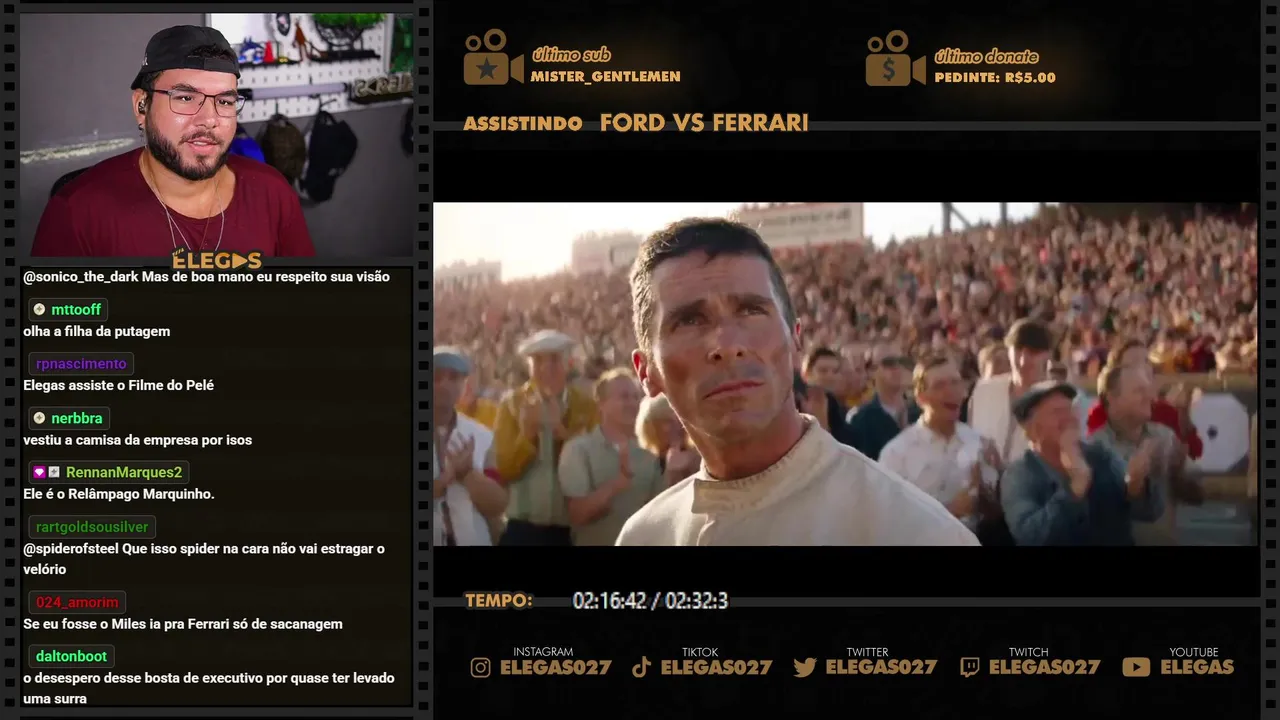
Task: Click the TikTok logo icon
Action: [642, 667]
